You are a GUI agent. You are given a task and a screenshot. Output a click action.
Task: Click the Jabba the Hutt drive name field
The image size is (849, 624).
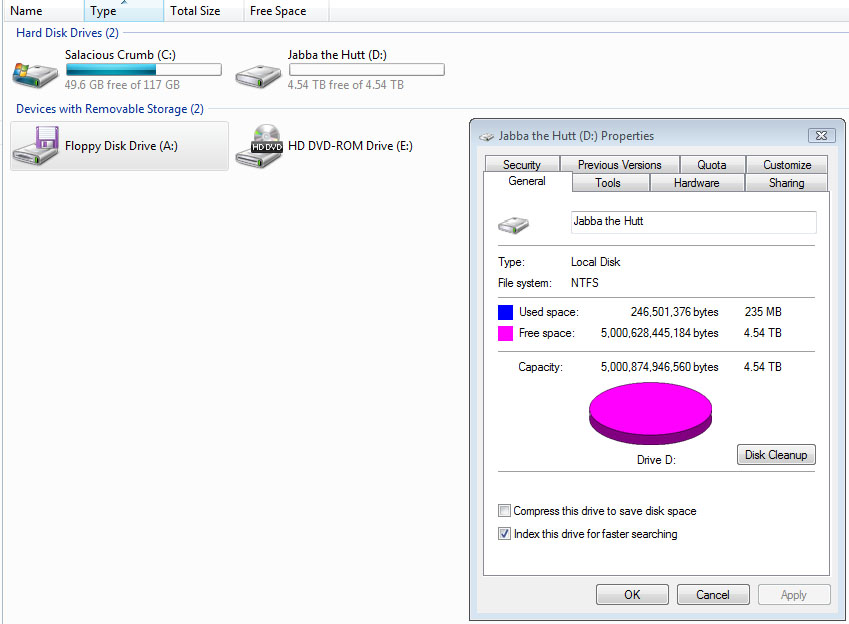(694, 222)
